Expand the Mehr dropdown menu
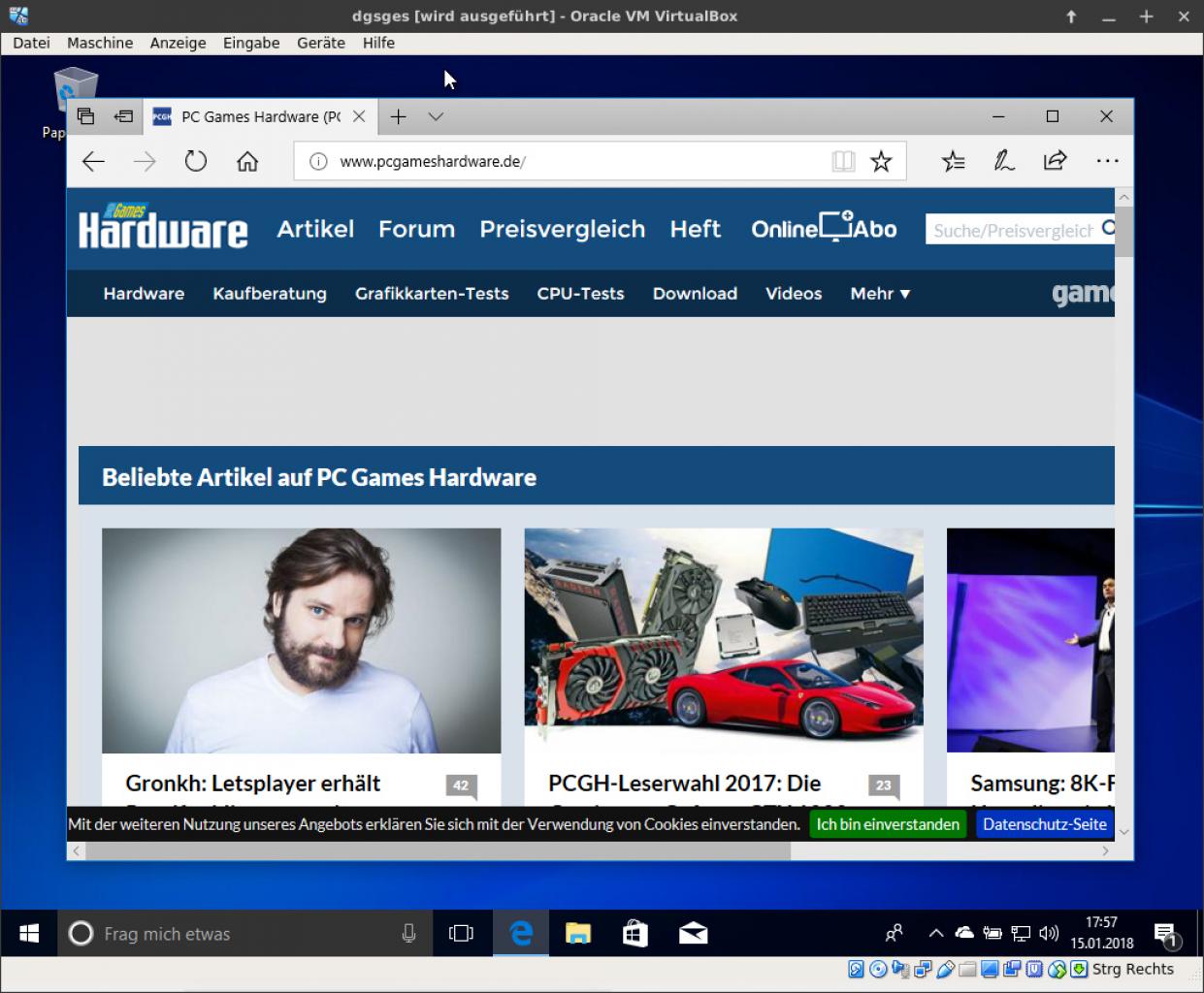This screenshot has height=993, width=1204. pyautogui.click(x=880, y=293)
